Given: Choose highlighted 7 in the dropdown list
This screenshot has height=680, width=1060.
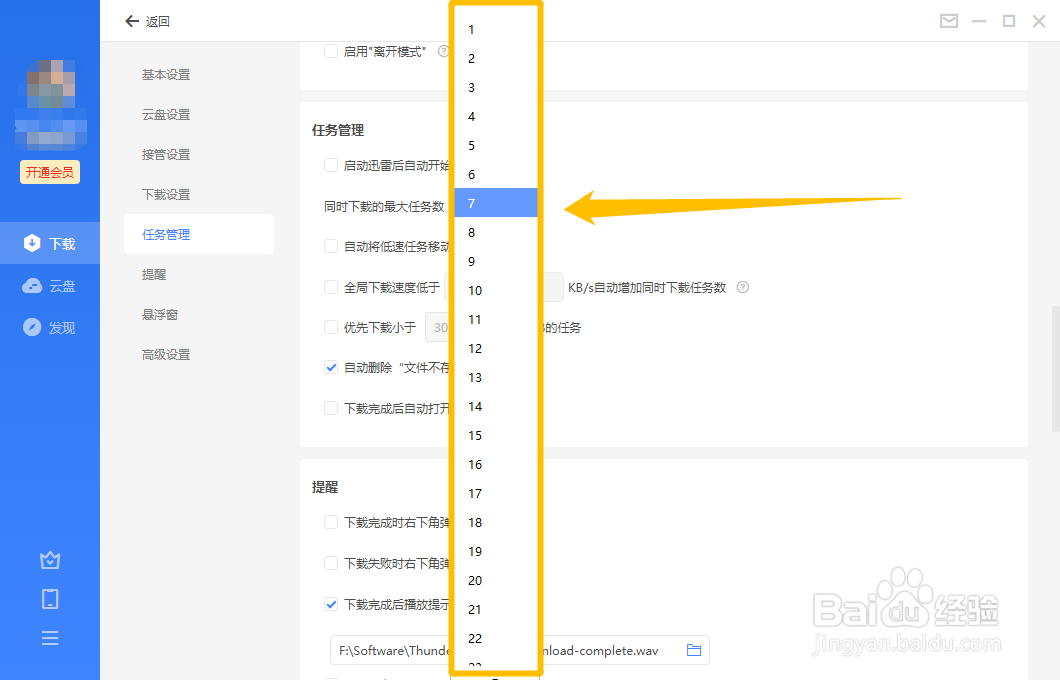Looking at the screenshot, I should (x=496, y=203).
